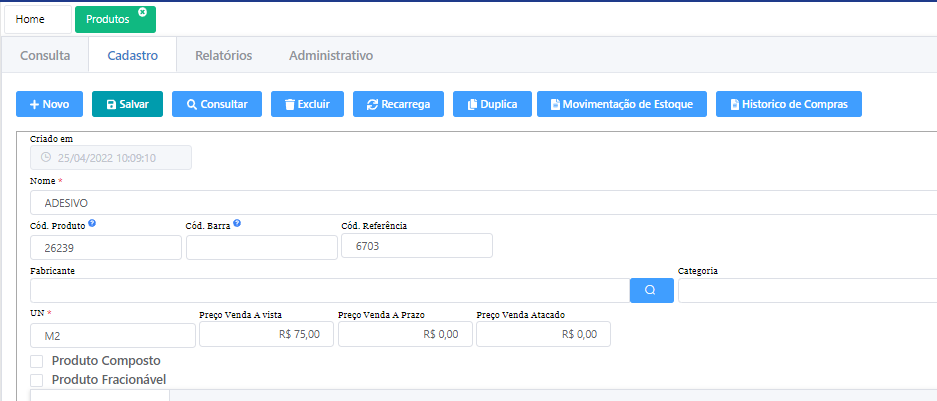Enable the Produto Composto checkbox
937x401 pixels.
tap(37, 360)
